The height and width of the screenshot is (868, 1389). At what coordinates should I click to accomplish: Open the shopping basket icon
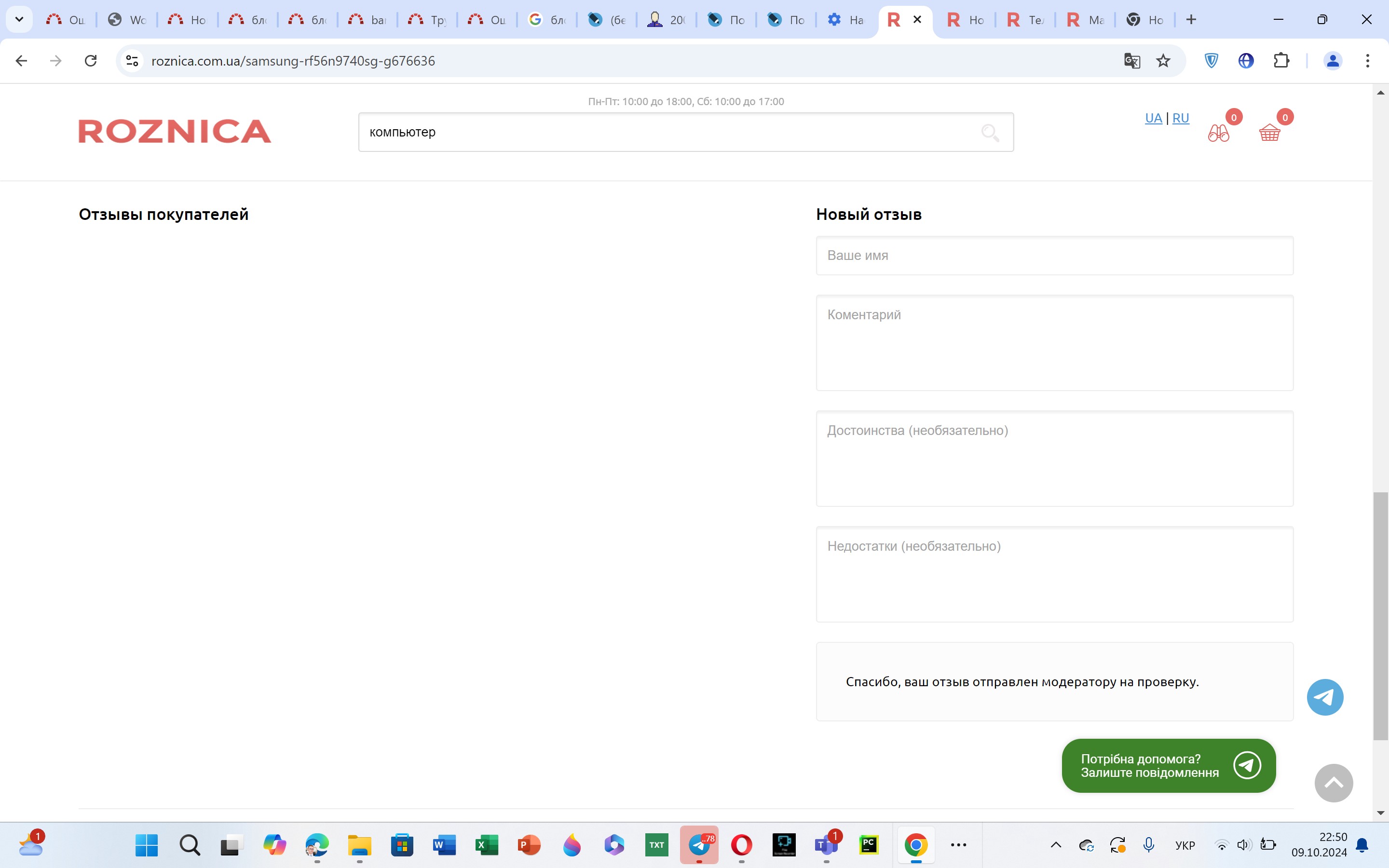click(1269, 133)
